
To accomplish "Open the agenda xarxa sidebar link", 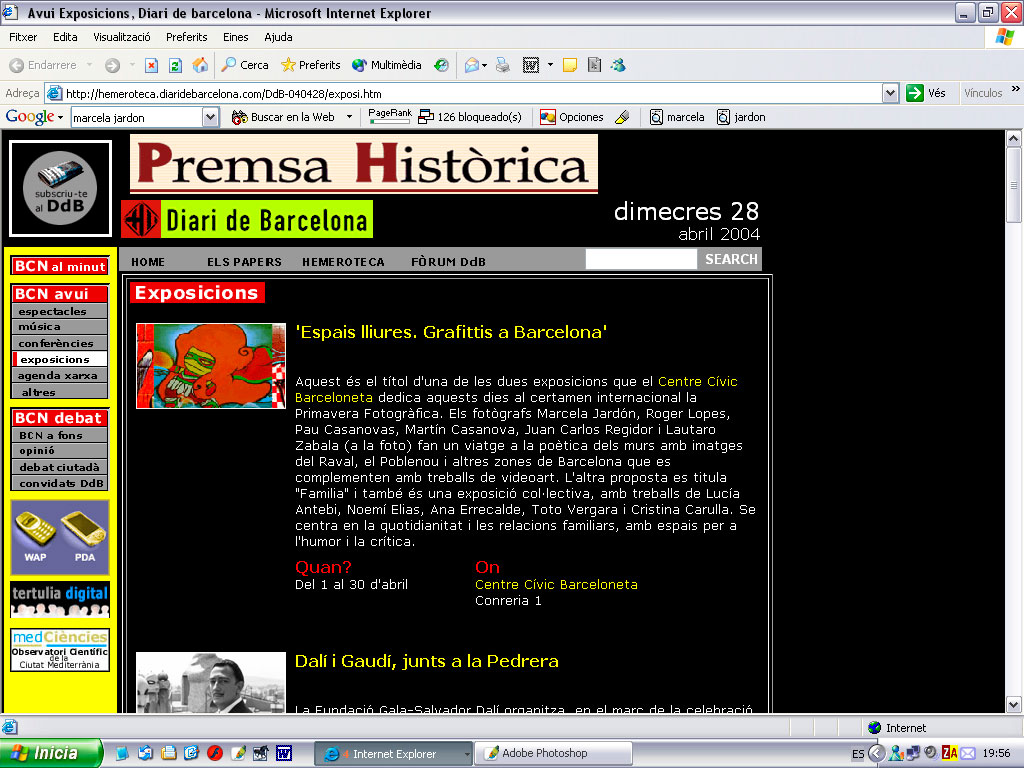I will tap(59, 376).
